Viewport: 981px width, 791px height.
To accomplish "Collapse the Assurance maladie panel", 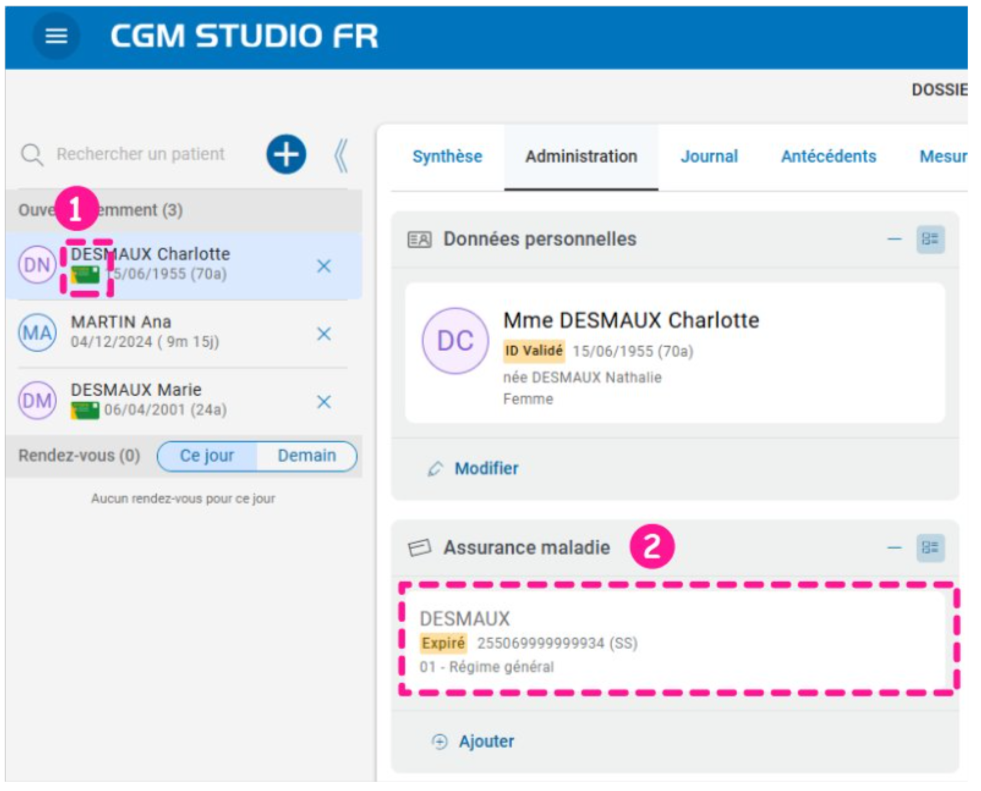I will click(895, 548).
